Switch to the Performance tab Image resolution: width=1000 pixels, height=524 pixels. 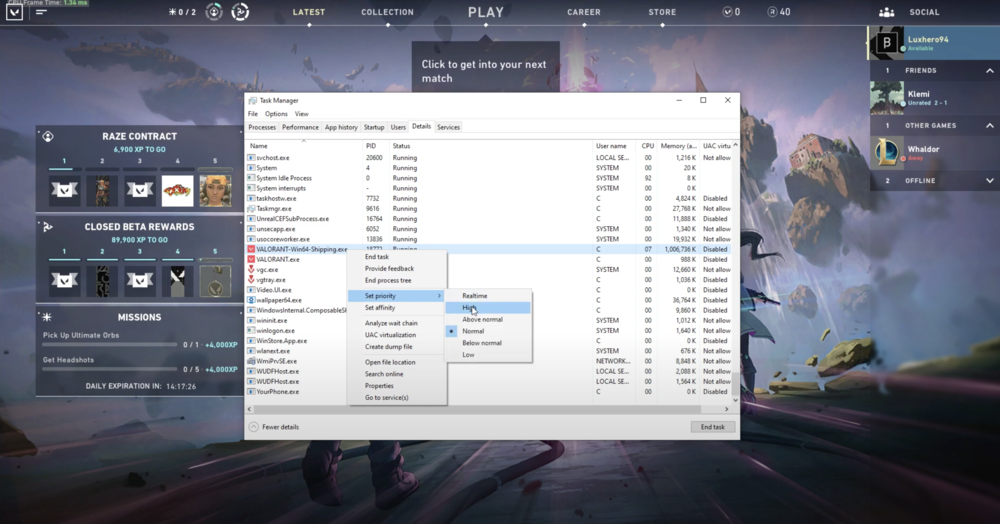[300, 127]
